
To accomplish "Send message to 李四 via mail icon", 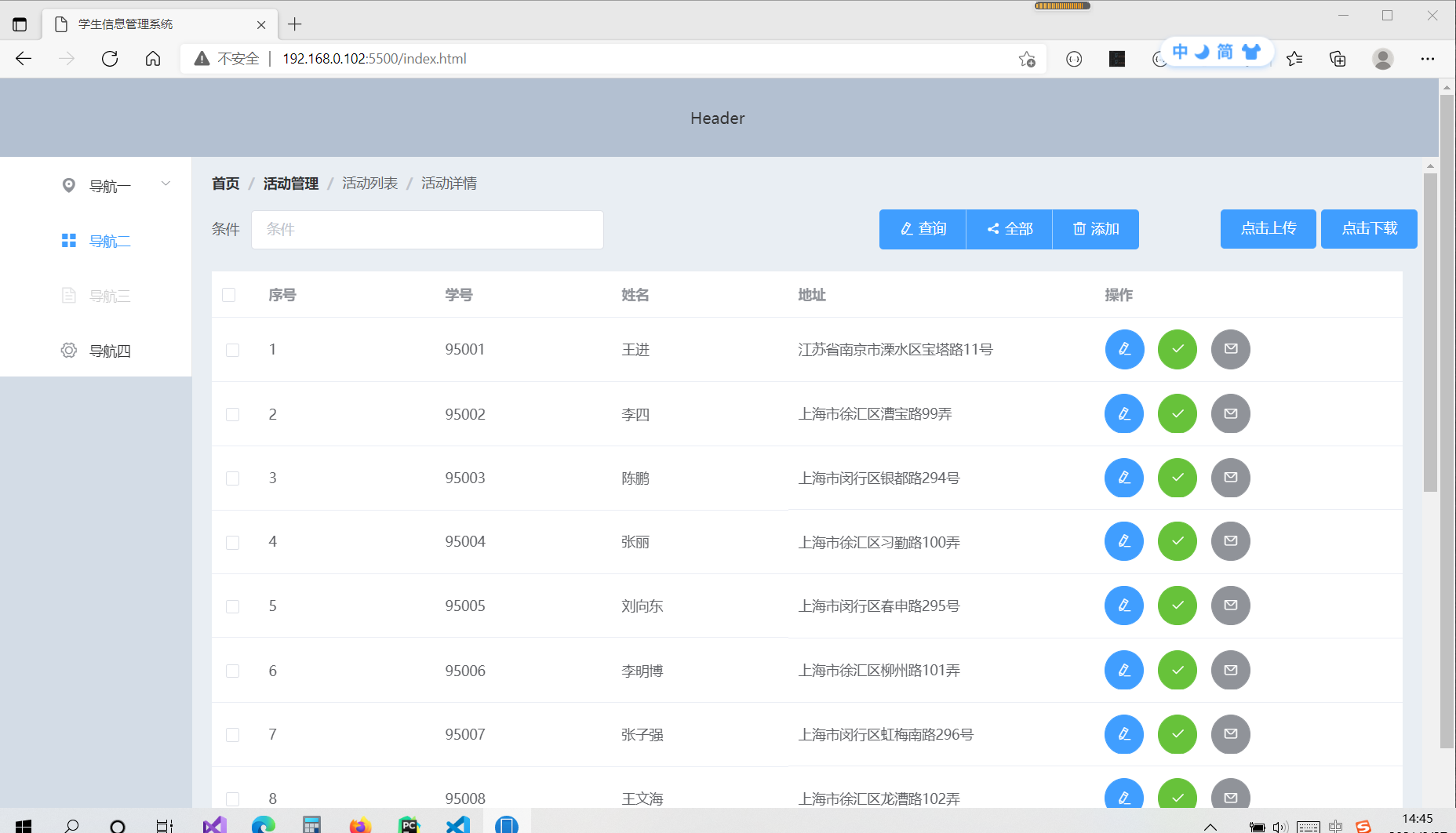I will click(1231, 413).
